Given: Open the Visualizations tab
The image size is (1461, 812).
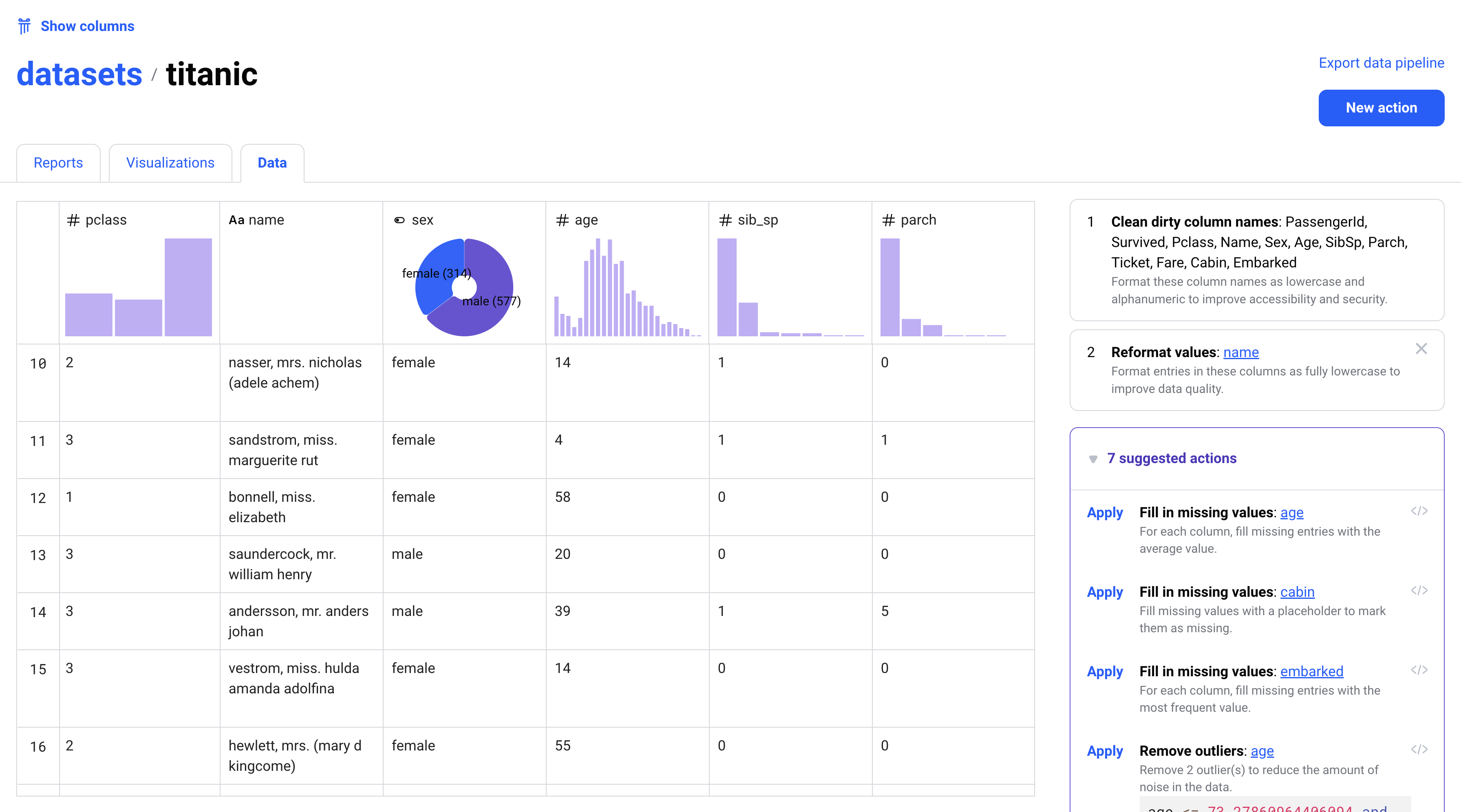Looking at the screenshot, I should click(170, 163).
